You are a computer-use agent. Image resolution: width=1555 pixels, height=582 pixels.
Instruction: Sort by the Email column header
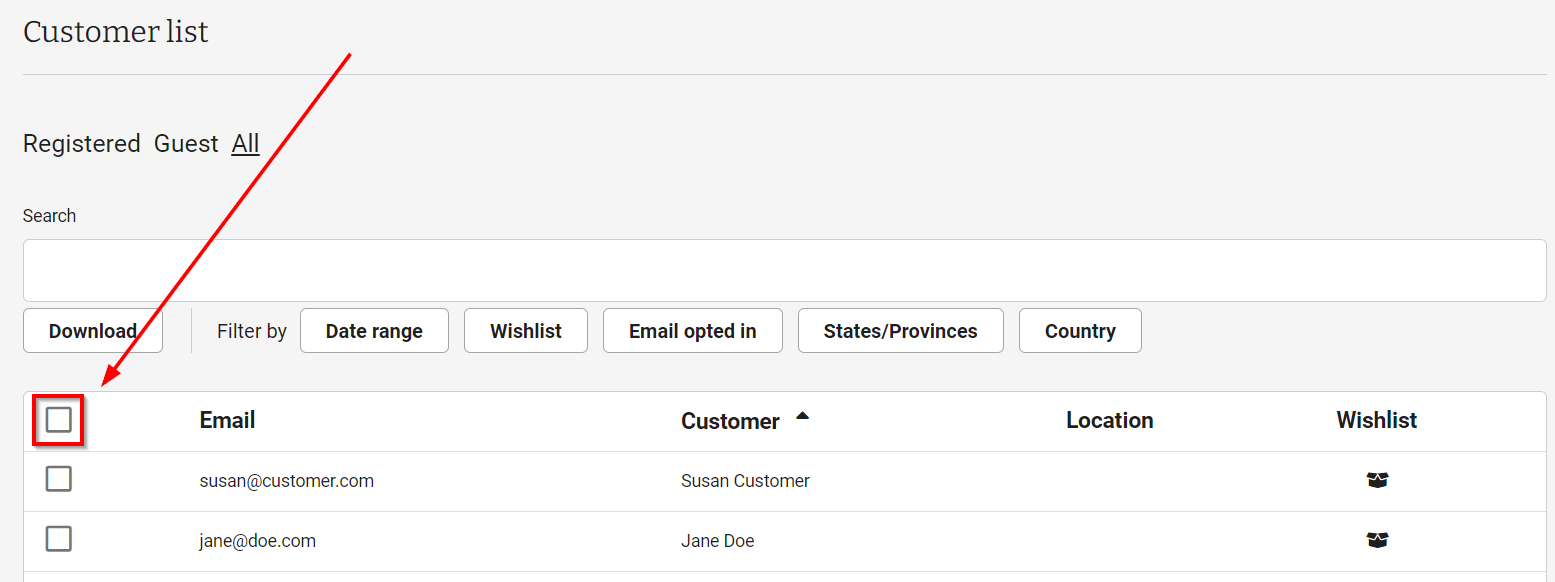(227, 420)
